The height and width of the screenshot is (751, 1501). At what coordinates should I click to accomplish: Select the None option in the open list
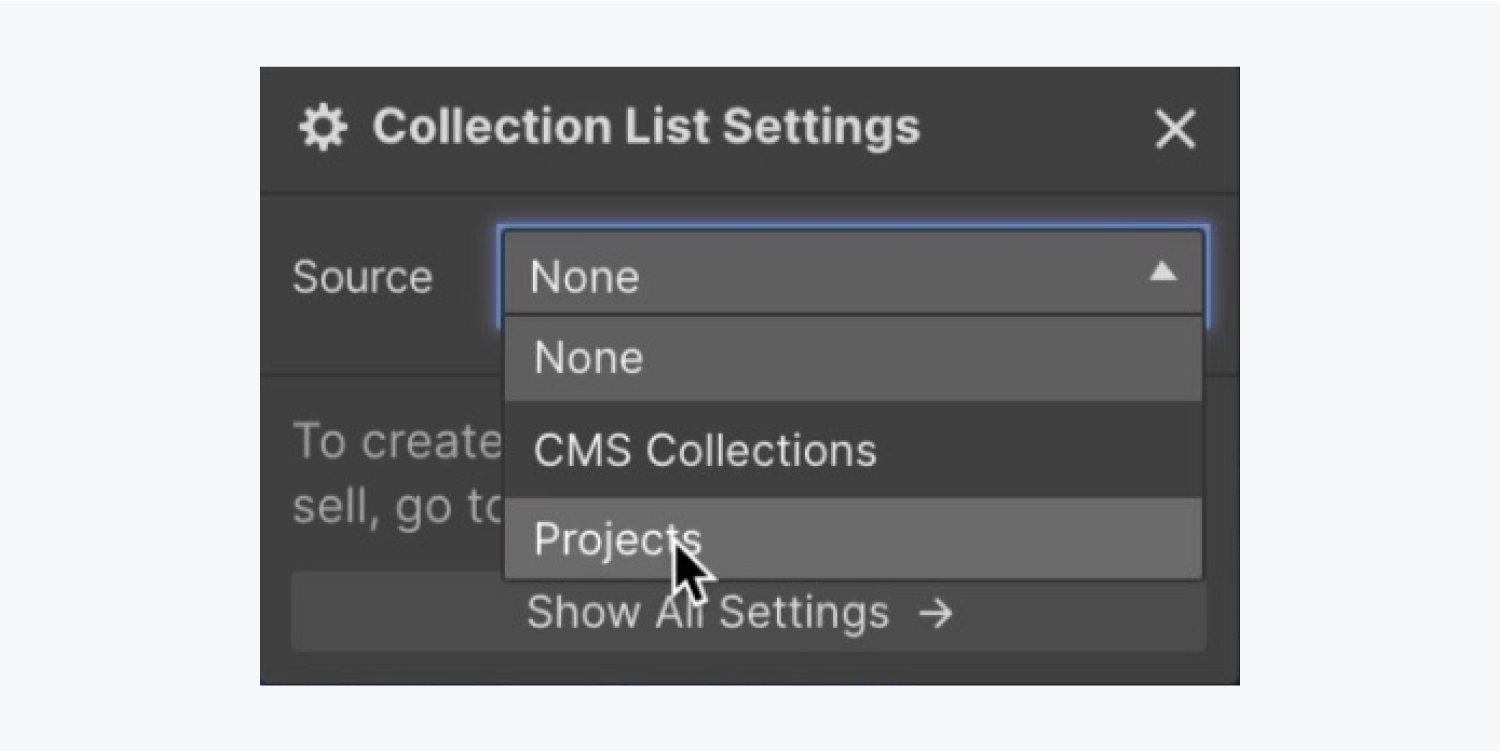588,358
